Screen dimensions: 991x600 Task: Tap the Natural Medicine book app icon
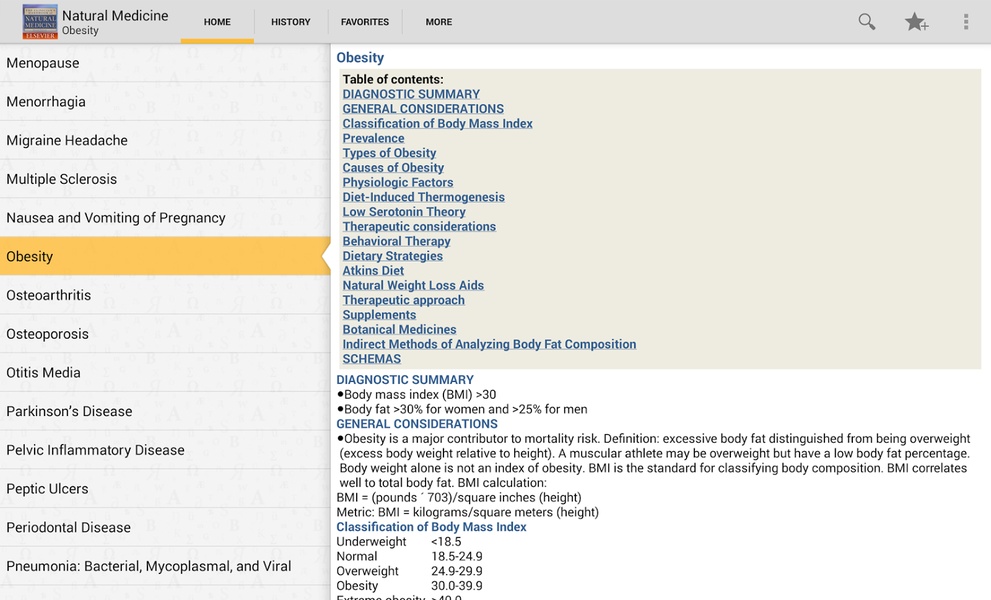(x=40, y=22)
